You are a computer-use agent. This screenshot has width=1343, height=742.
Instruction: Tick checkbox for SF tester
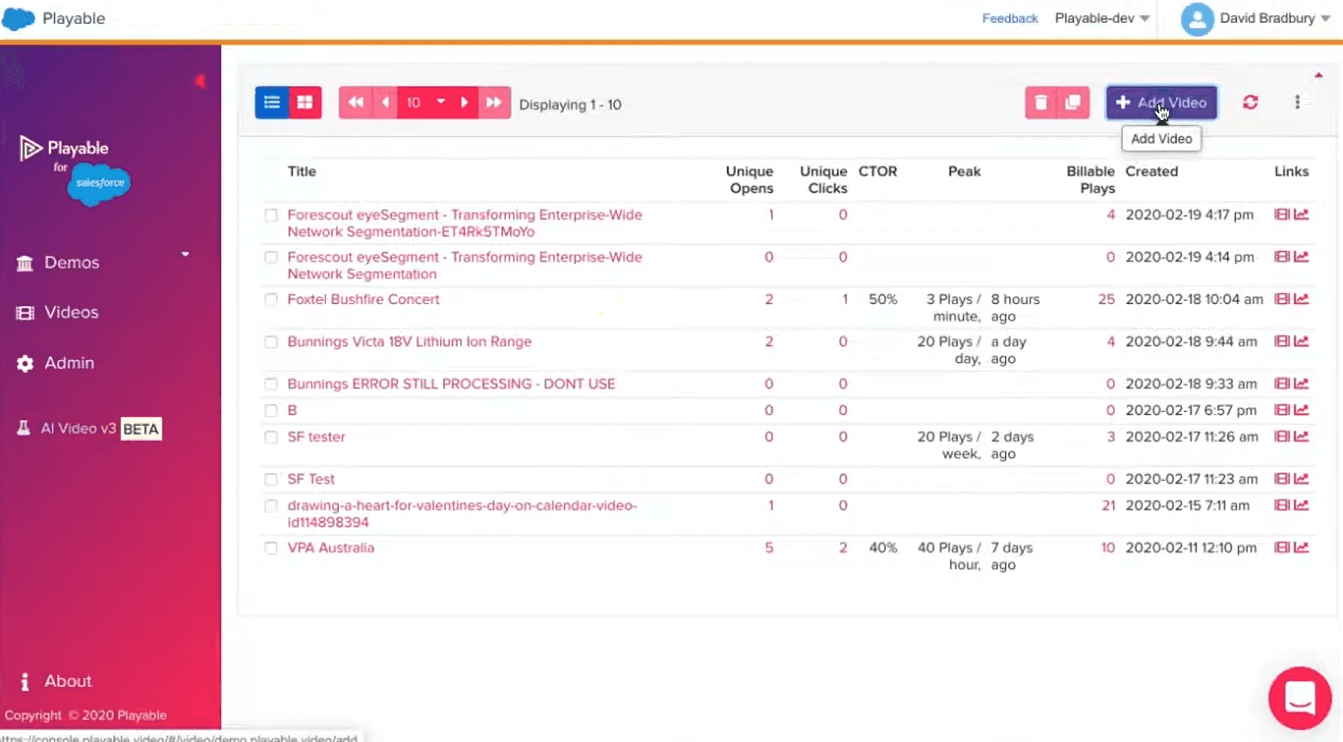pyautogui.click(x=271, y=437)
